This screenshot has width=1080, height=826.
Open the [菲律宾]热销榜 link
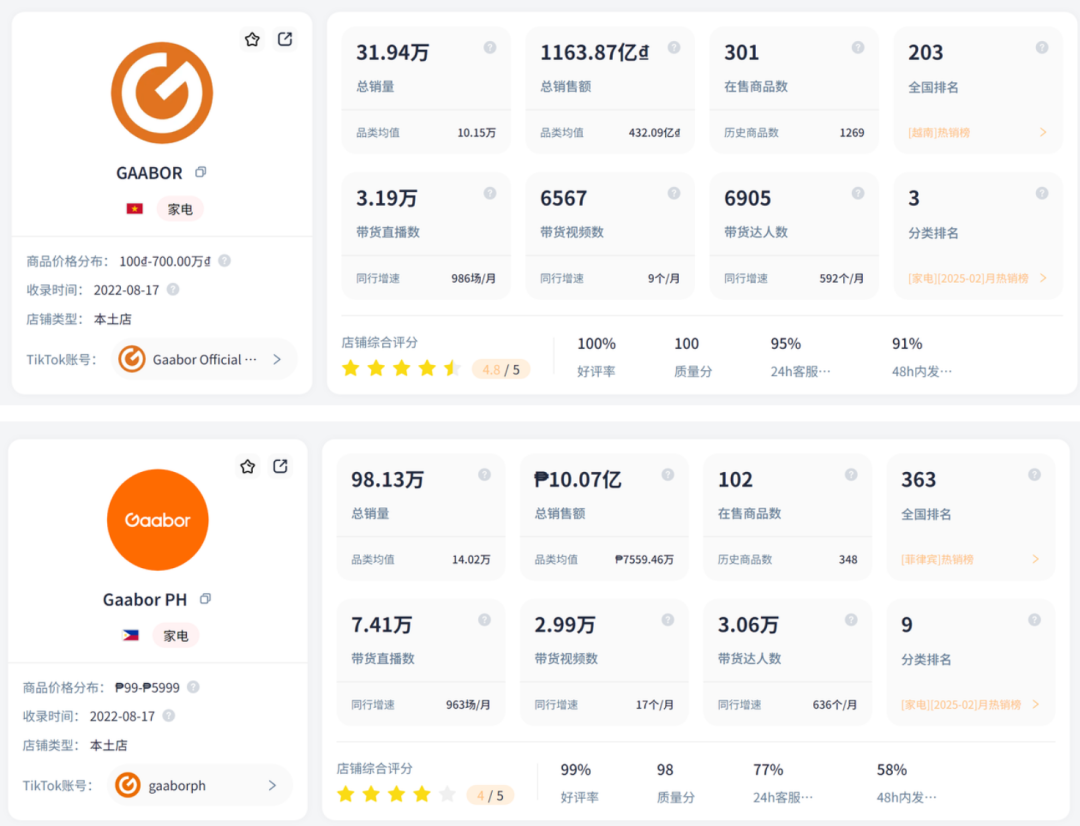click(x=937, y=559)
